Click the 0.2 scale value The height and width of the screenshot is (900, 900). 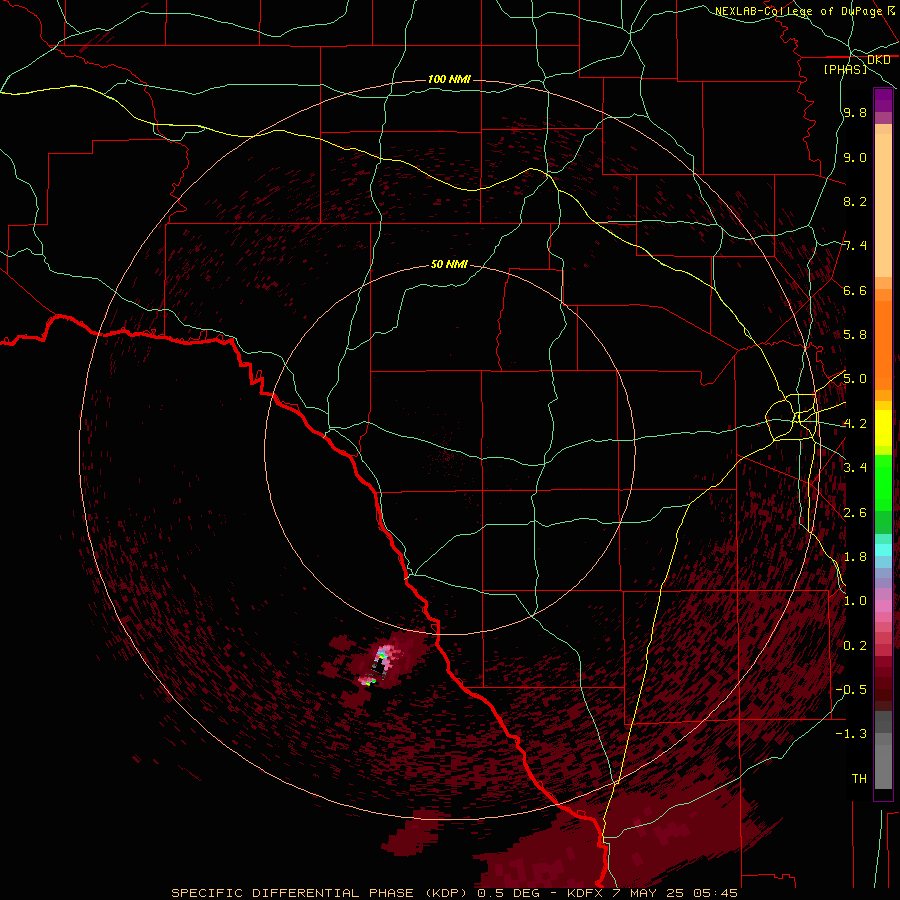click(855, 646)
